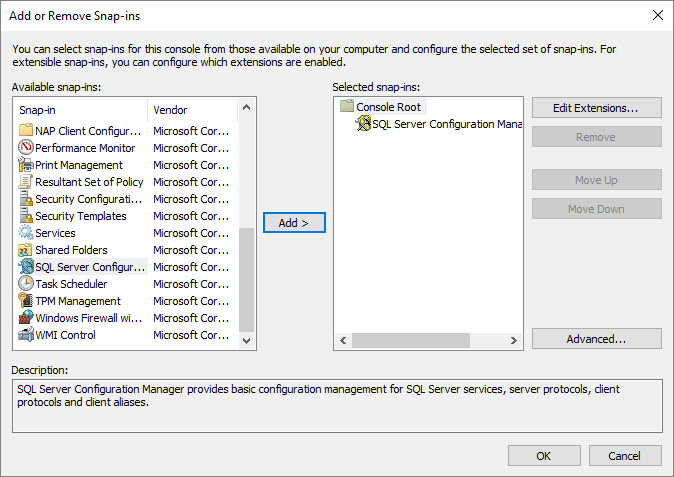This screenshot has width=674, height=477.
Task: Select the Security Templates snap-in name
Action: [x=81, y=216]
